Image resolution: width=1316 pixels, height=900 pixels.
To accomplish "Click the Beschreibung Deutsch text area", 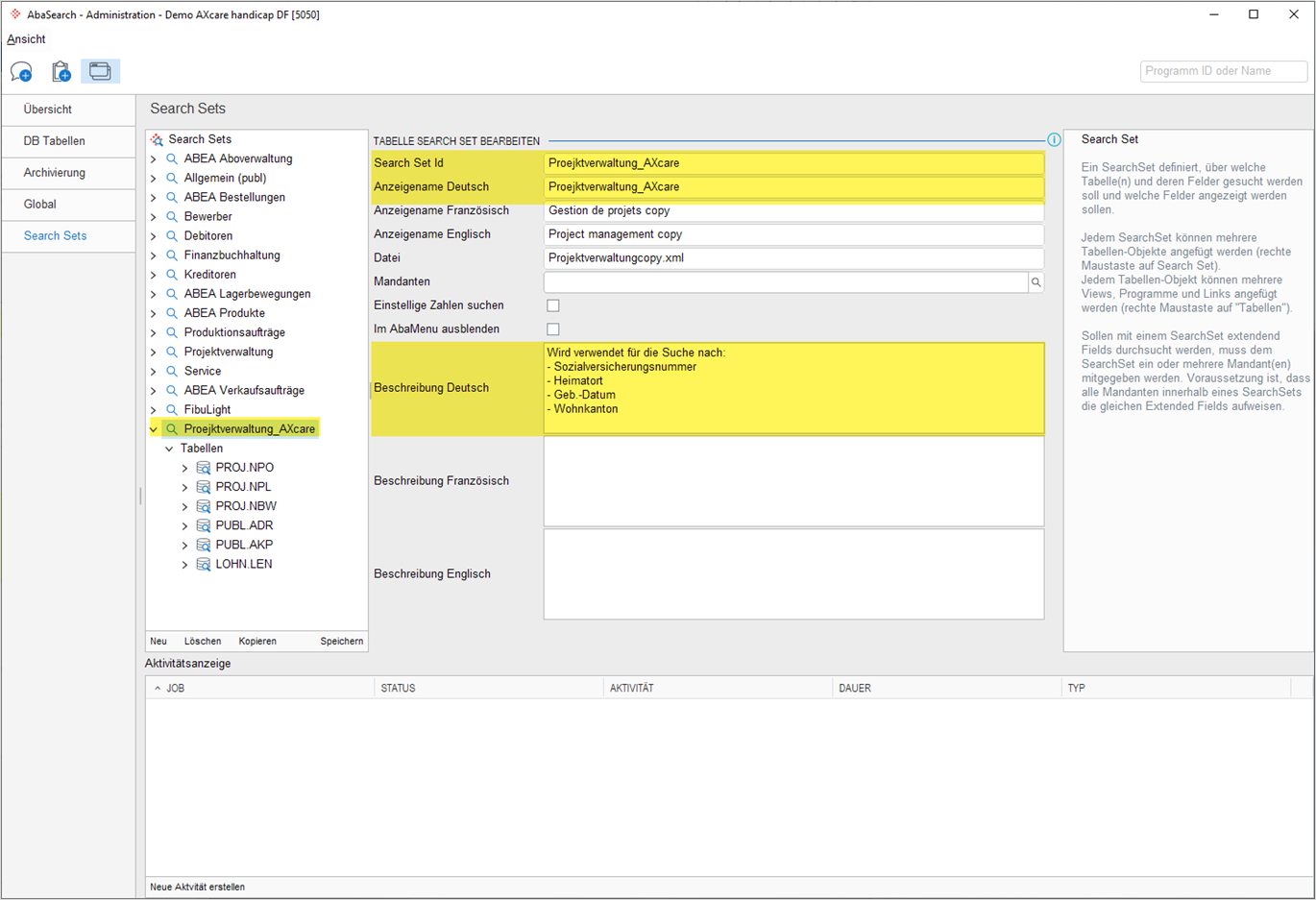I will point(793,388).
